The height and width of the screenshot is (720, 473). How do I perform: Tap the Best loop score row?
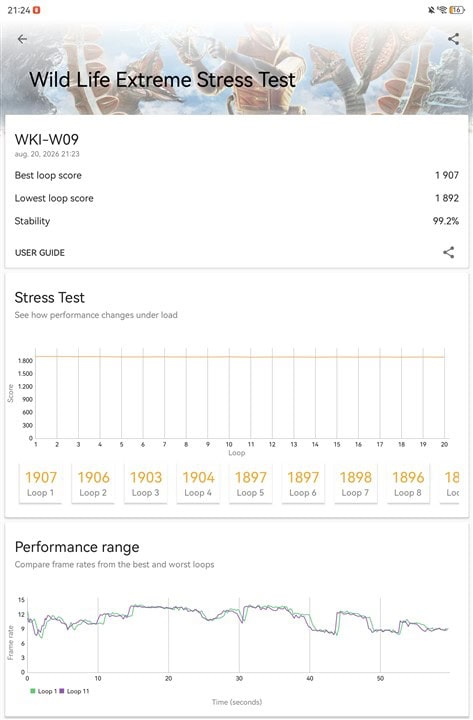click(x=236, y=175)
